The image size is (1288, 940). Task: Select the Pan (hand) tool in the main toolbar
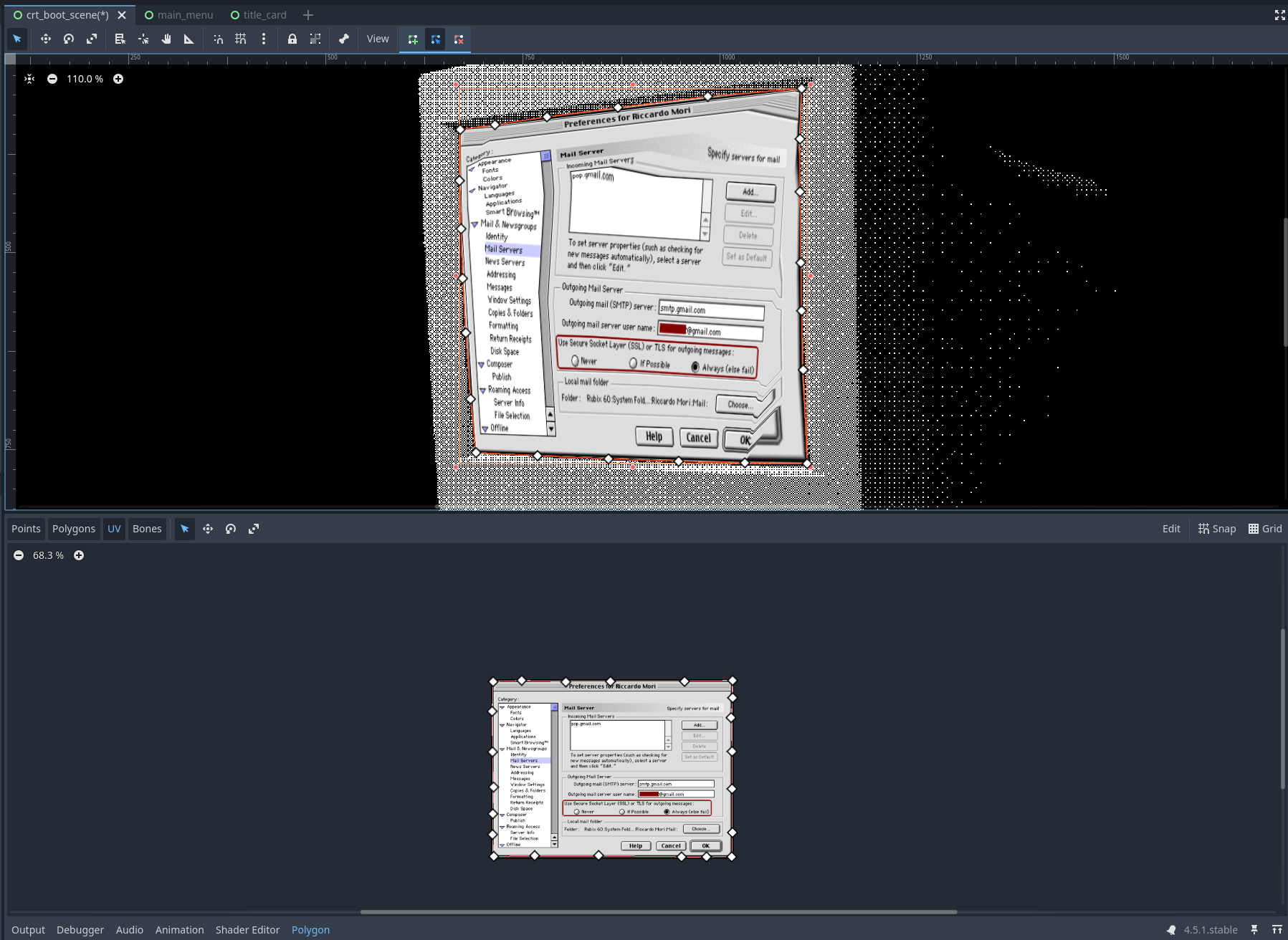tap(166, 39)
